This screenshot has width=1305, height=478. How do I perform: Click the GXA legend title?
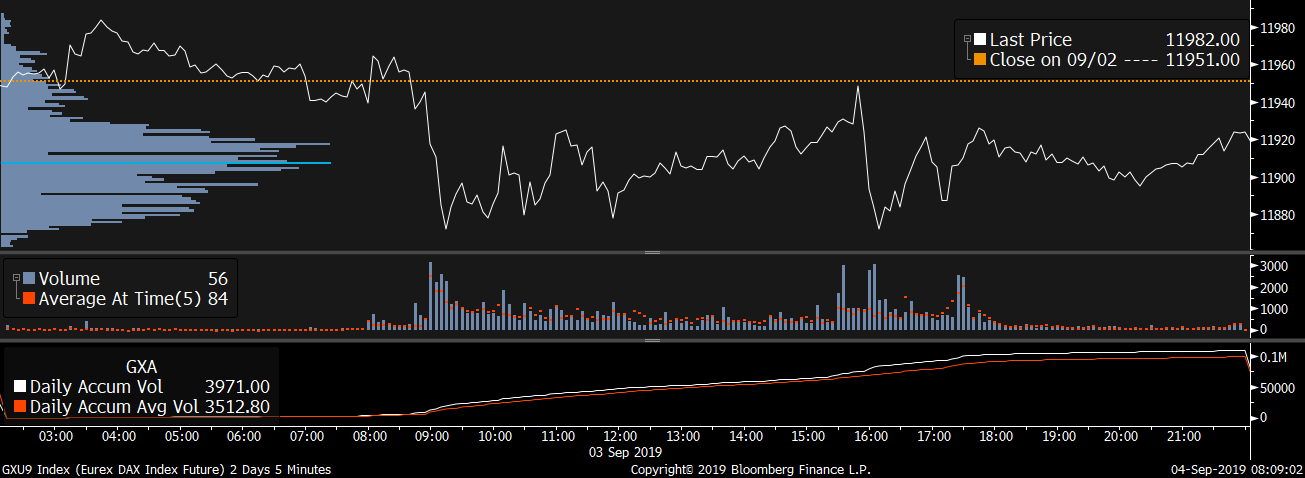141,367
